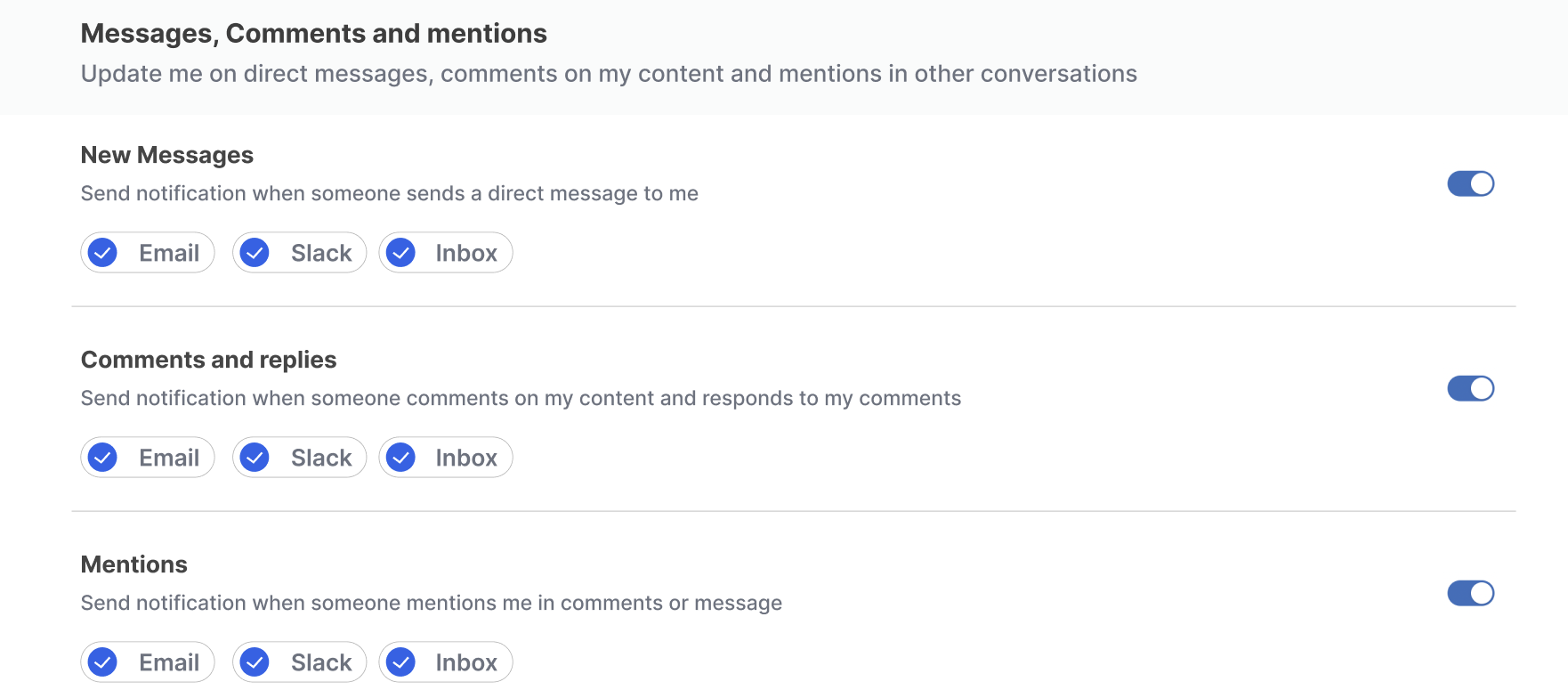Click the Slack label for Comments and replies
This screenshot has height=698, width=1568.
tap(321, 458)
